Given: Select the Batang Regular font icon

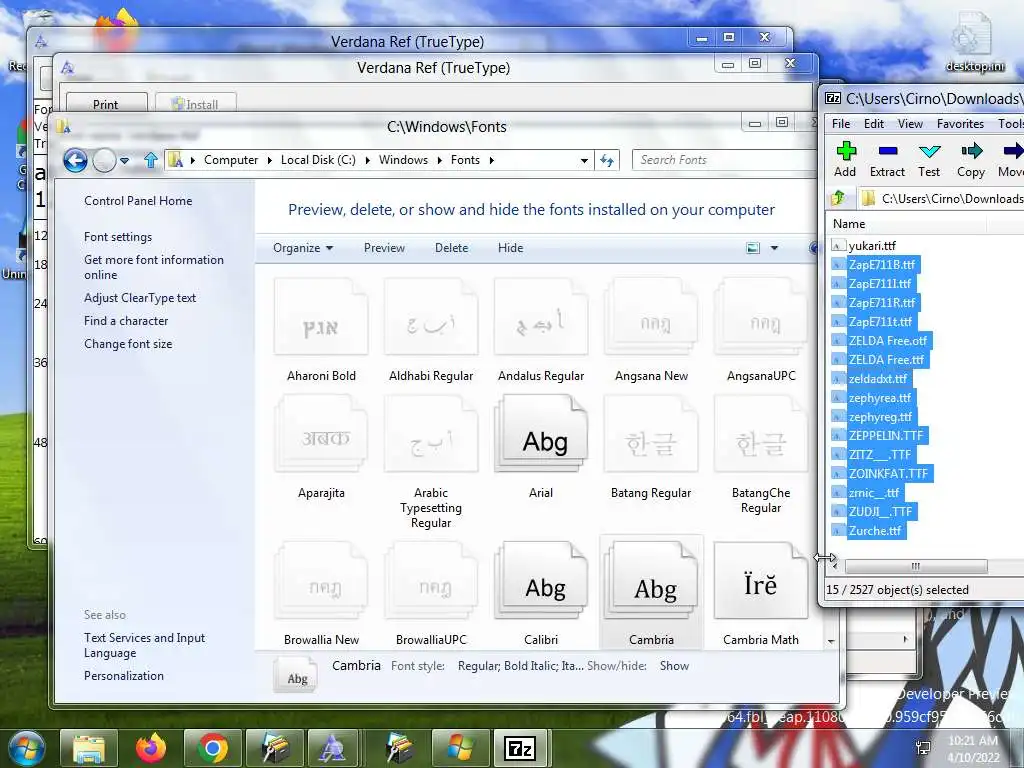Looking at the screenshot, I should coord(651,434).
